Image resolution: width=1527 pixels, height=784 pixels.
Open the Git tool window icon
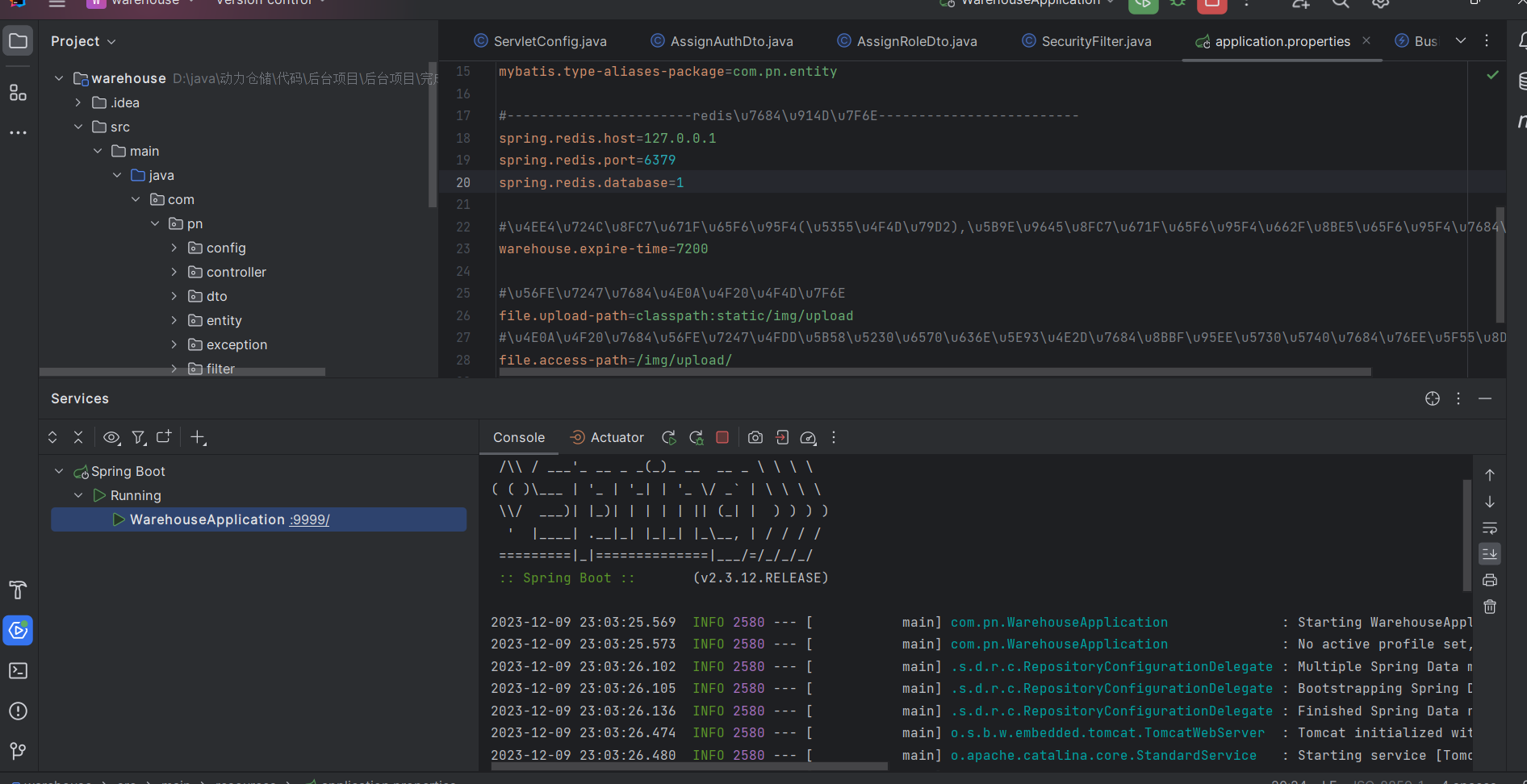coord(18,751)
